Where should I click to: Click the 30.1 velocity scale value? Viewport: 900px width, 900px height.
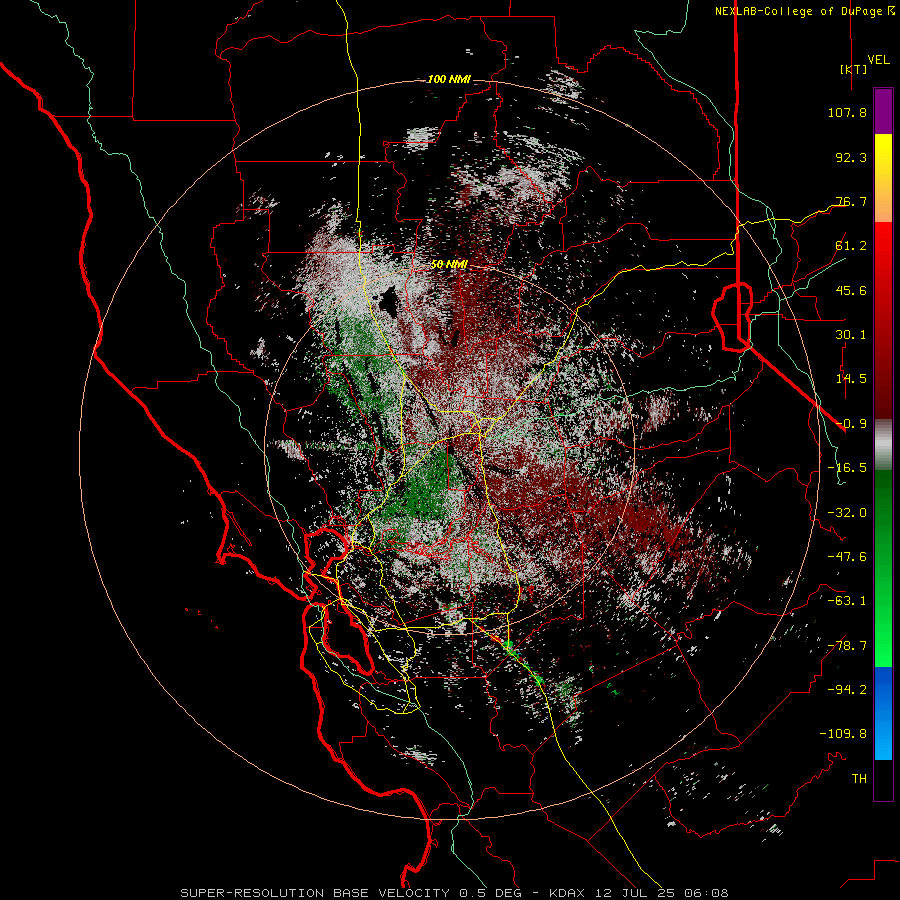851,335
